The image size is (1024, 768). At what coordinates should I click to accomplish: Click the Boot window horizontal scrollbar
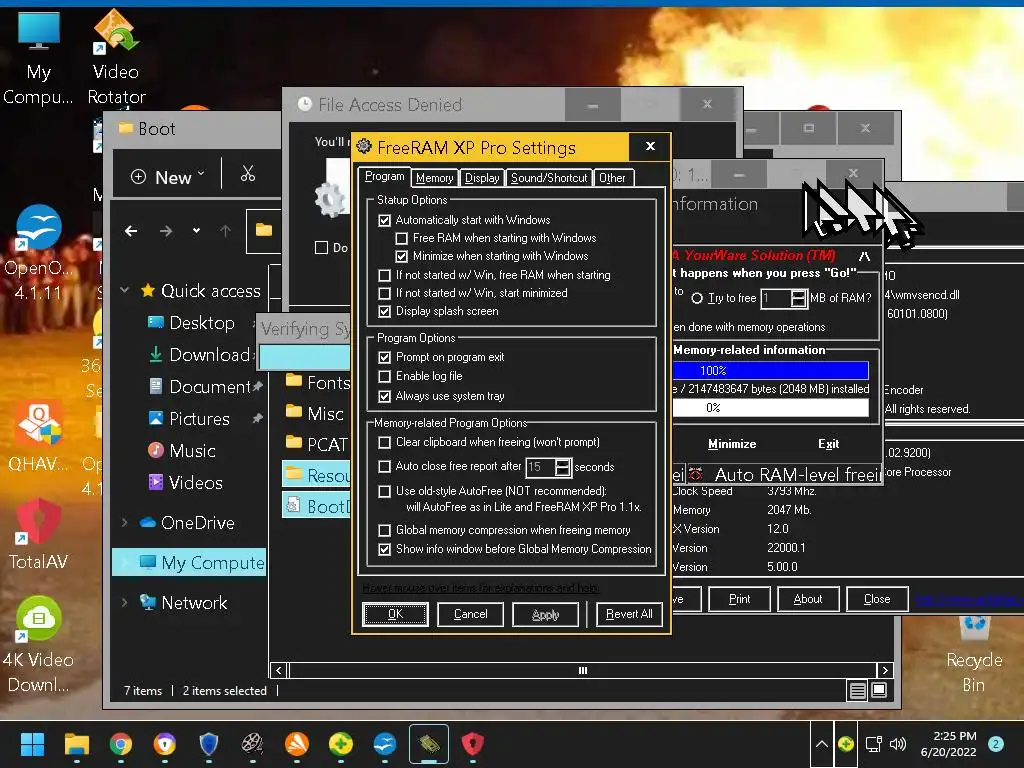pos(583,670)
